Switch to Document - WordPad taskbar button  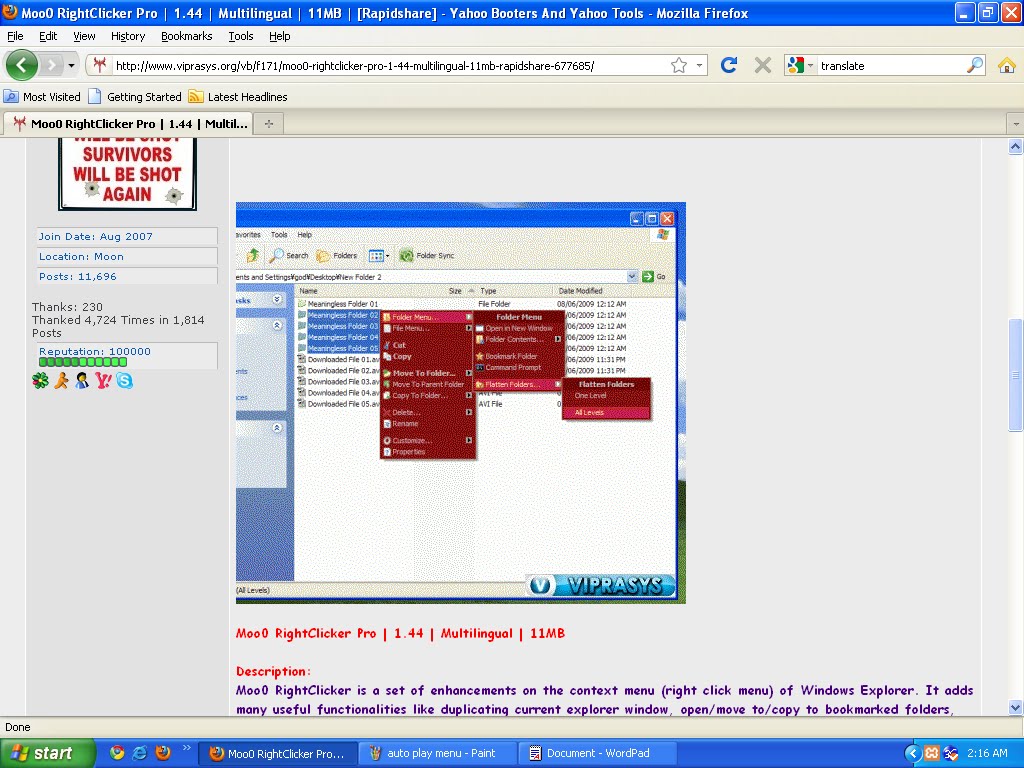598,754
